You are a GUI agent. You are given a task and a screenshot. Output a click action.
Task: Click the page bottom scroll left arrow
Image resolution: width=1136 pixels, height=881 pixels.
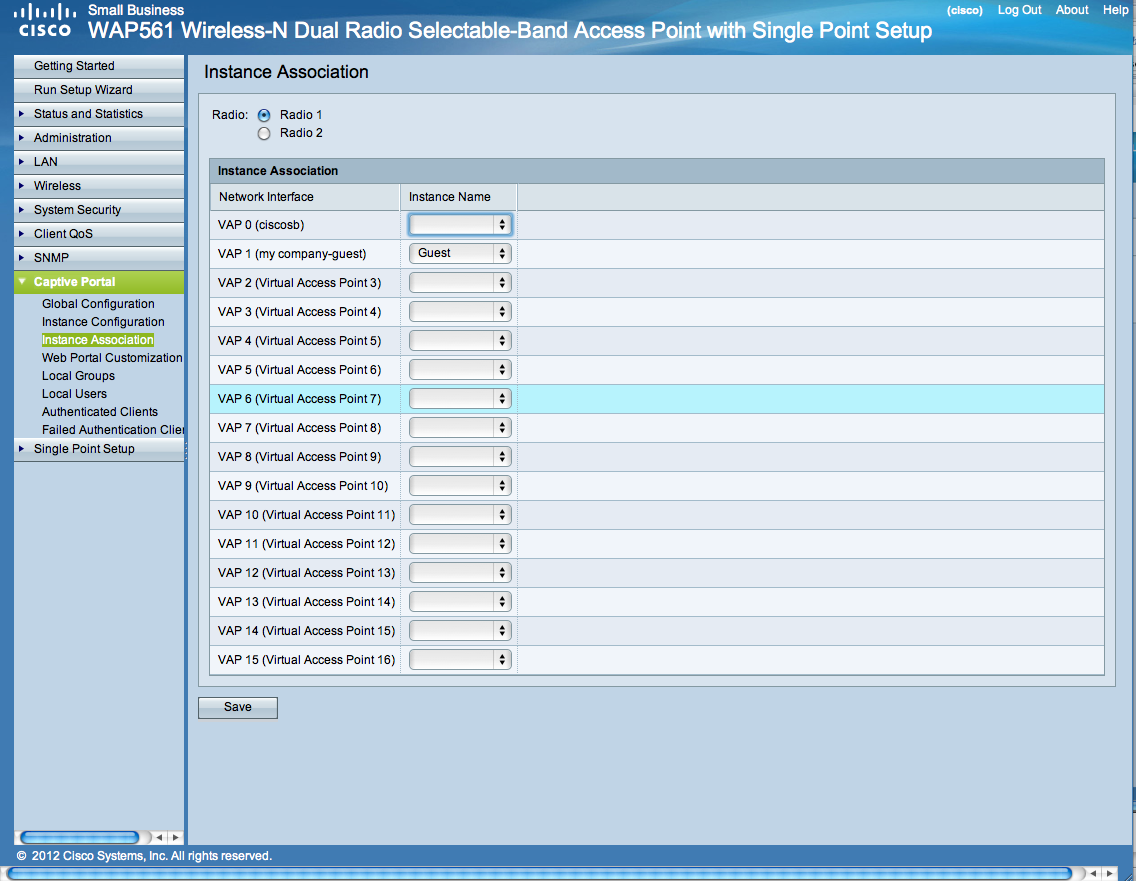[x=1093, y=874]
